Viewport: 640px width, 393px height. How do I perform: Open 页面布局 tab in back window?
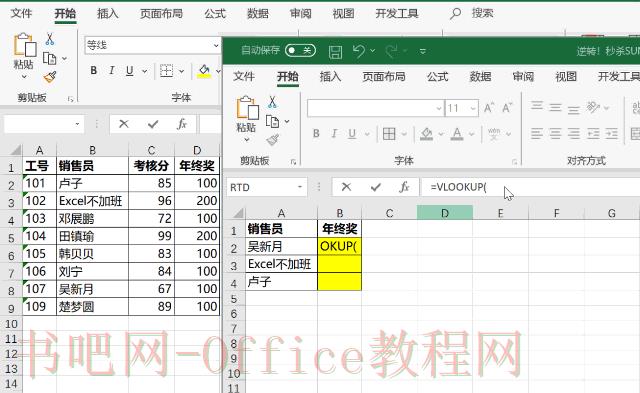point(161,13)
